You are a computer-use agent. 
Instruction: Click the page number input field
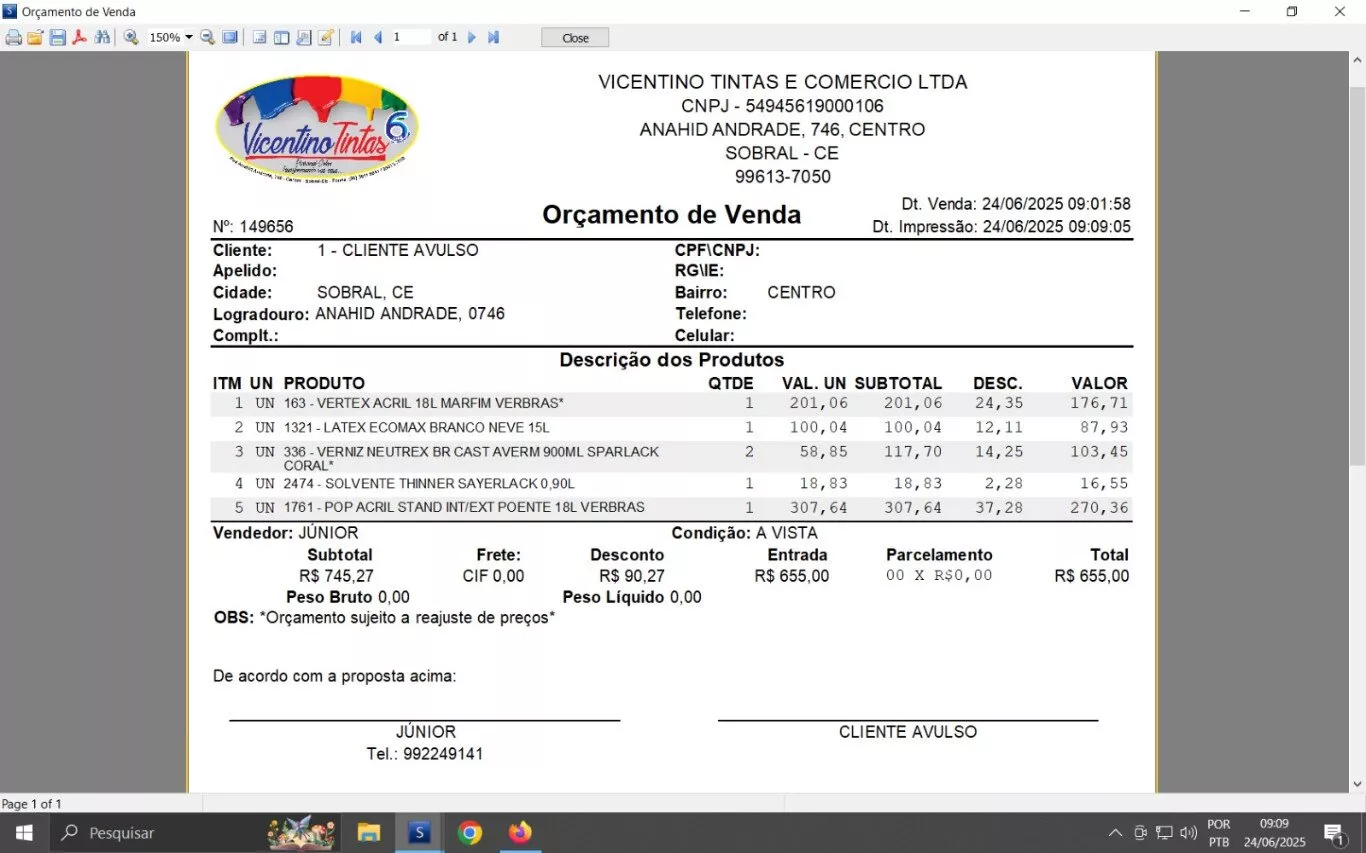pos(410,37)
